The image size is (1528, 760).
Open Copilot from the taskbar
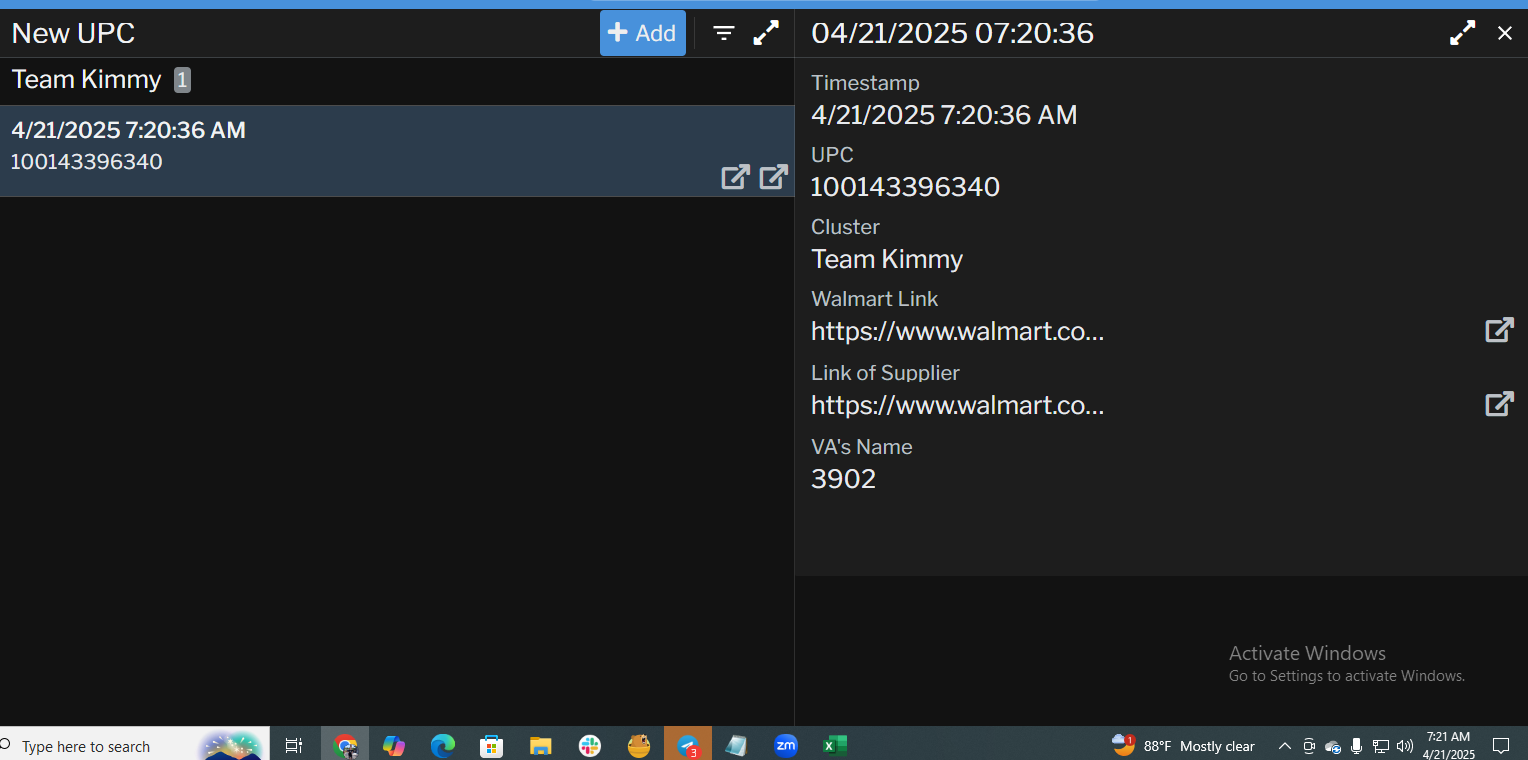tap(394, 745)
